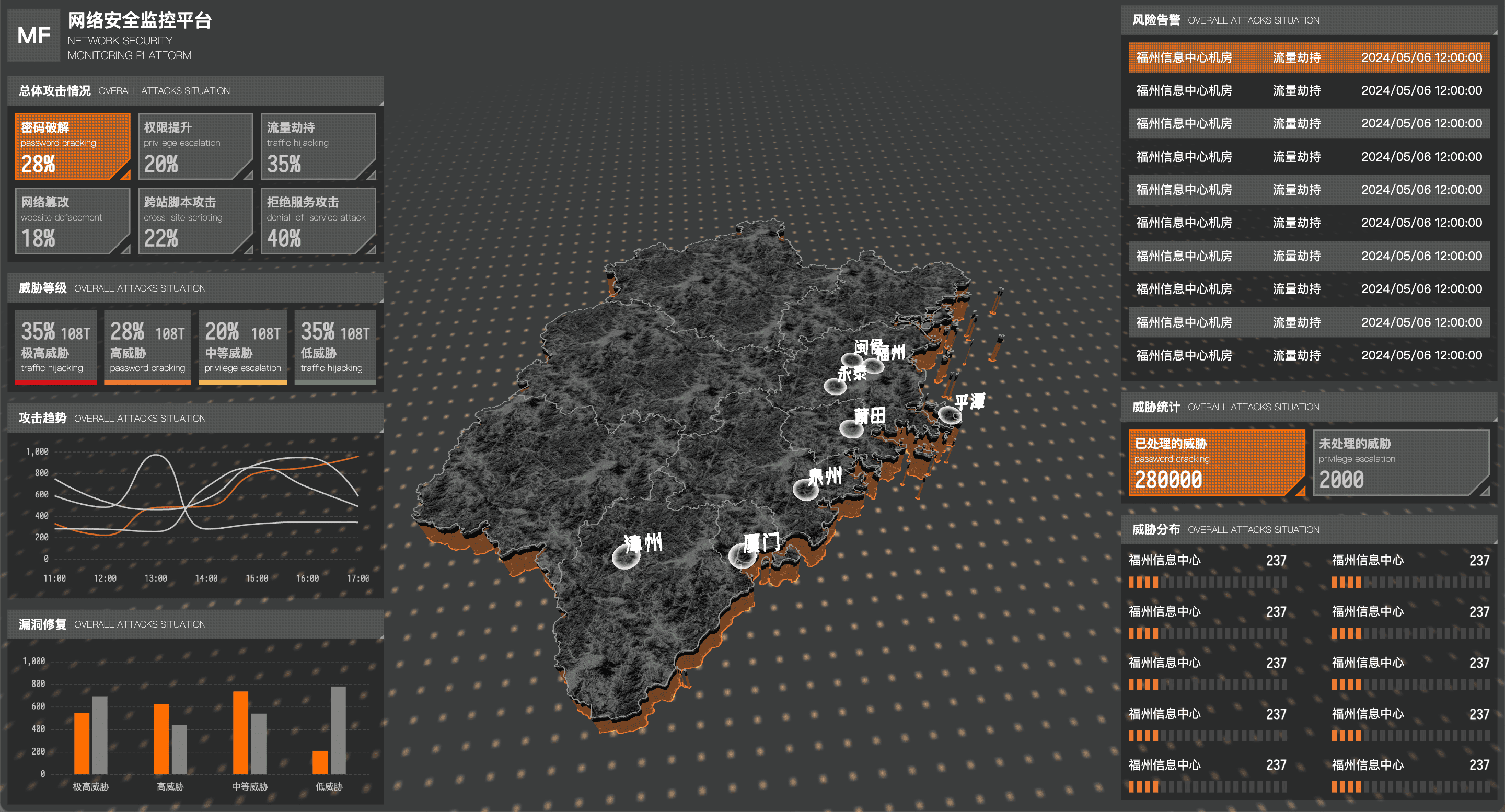Click the 14:00 label on trend chart
This screenshot has width=1505, height=812.
point(206,578)
